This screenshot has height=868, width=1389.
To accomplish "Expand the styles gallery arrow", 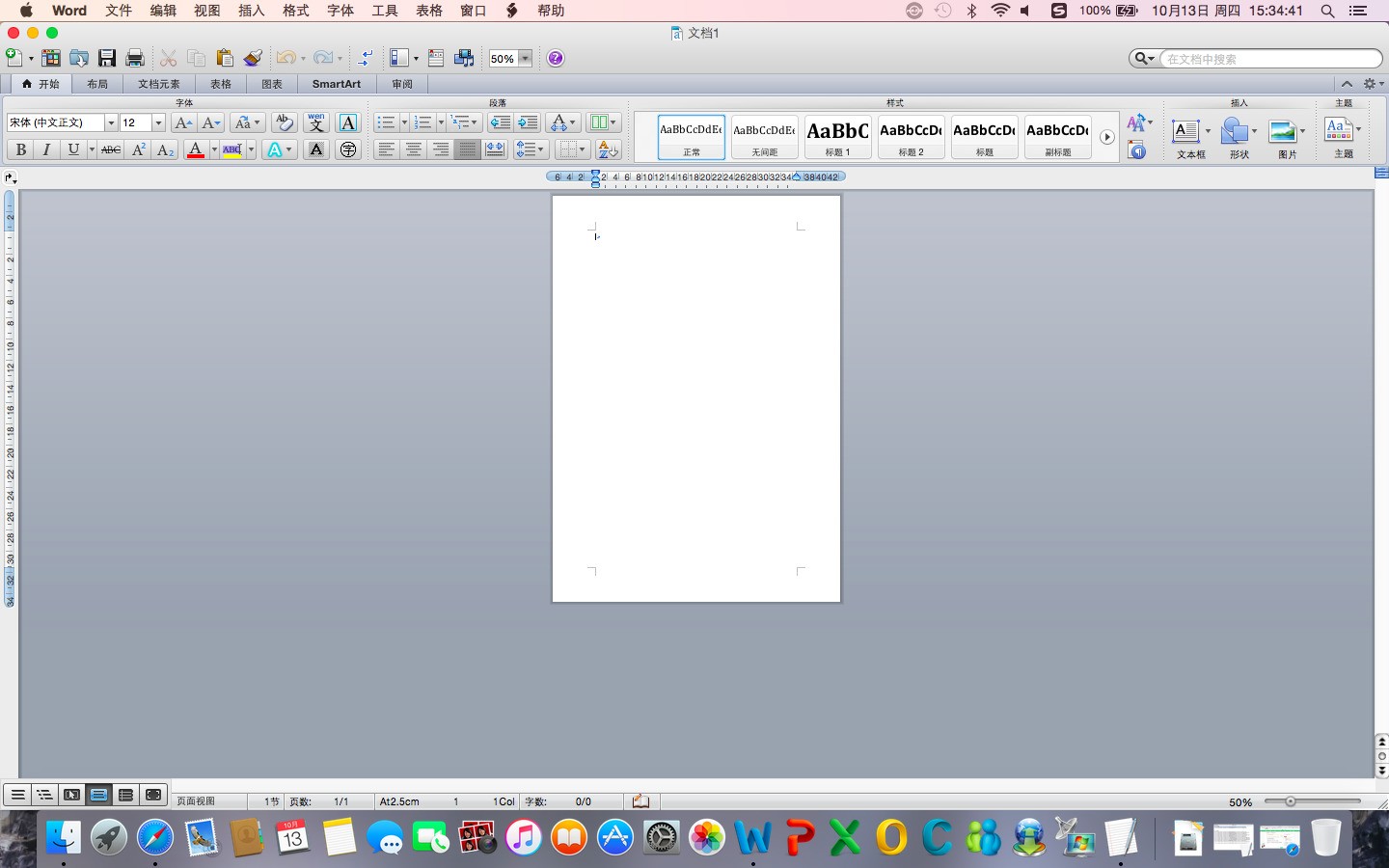I will coord(1107,137).
